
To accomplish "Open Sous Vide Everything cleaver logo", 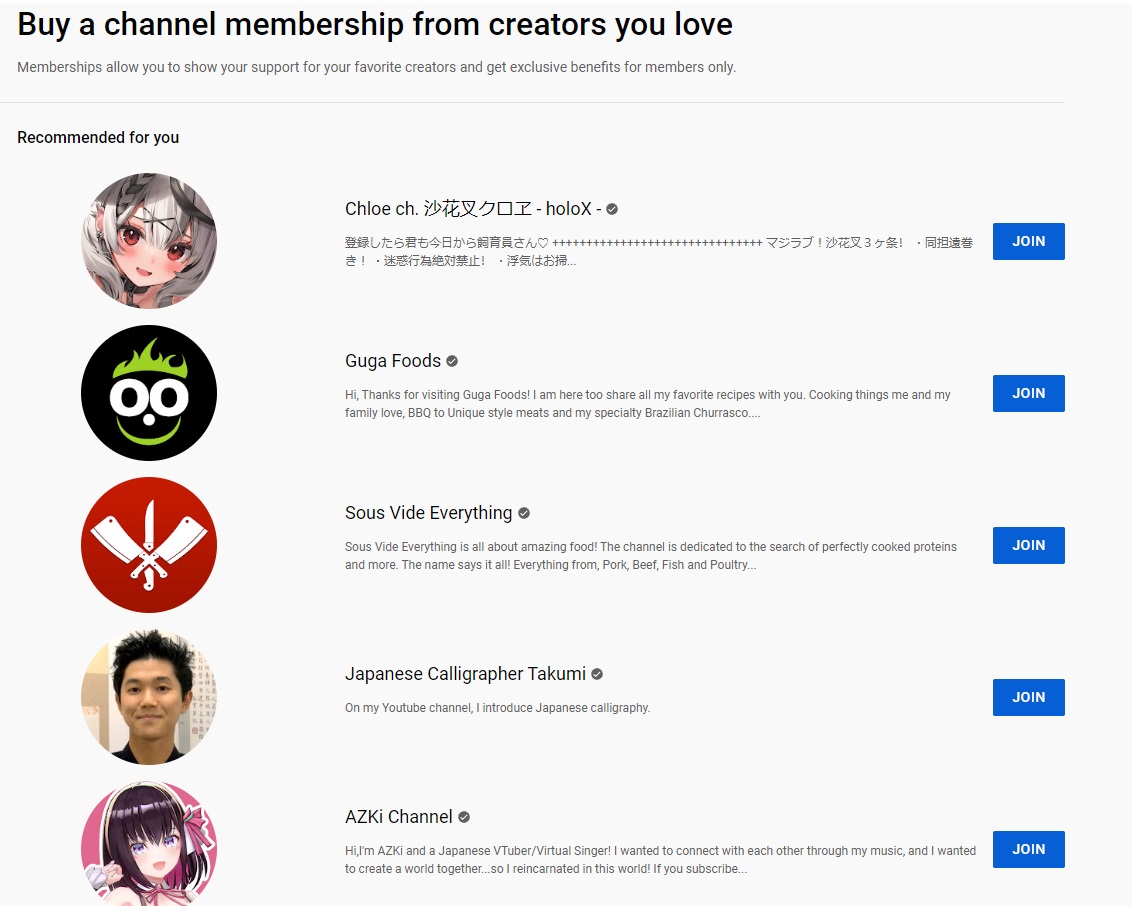I will tap(149, 545).
